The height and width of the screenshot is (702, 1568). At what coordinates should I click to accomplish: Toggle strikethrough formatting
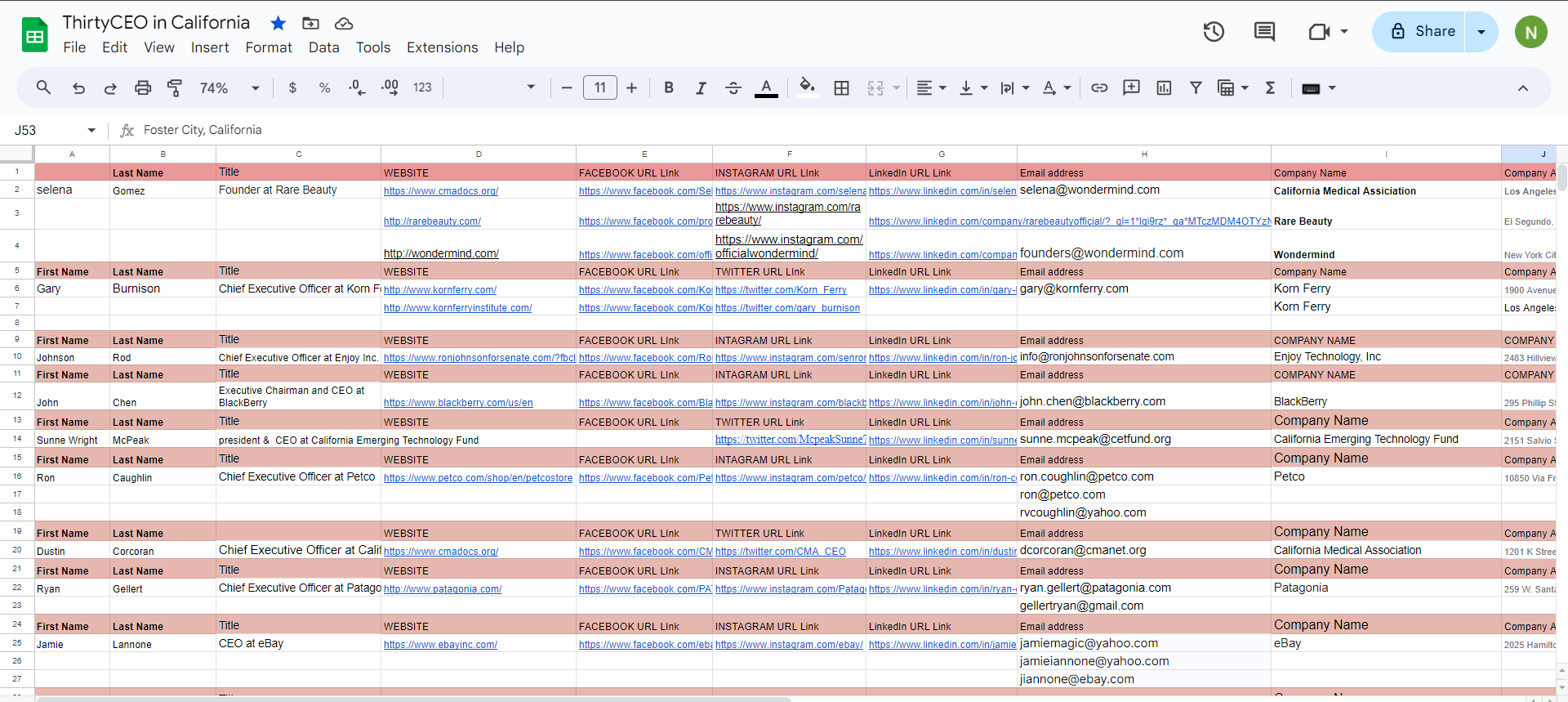[x=733, y=88]
